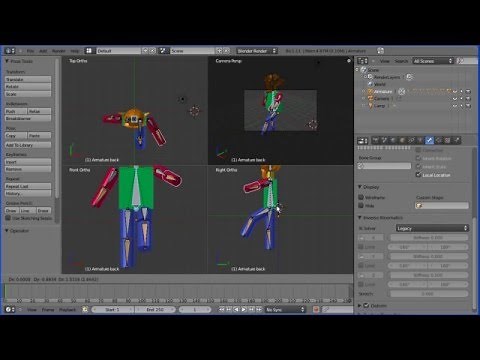
Task: Click the Lamp object icon in outliner
Action: click(x=370, y=106)
